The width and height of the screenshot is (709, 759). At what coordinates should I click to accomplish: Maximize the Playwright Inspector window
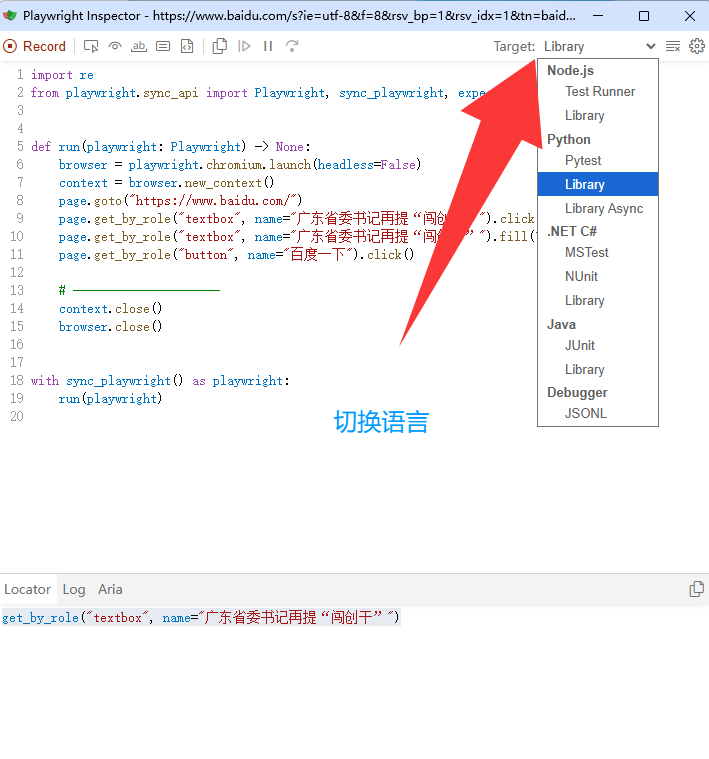pyautogui.click(x=644, y=16)
